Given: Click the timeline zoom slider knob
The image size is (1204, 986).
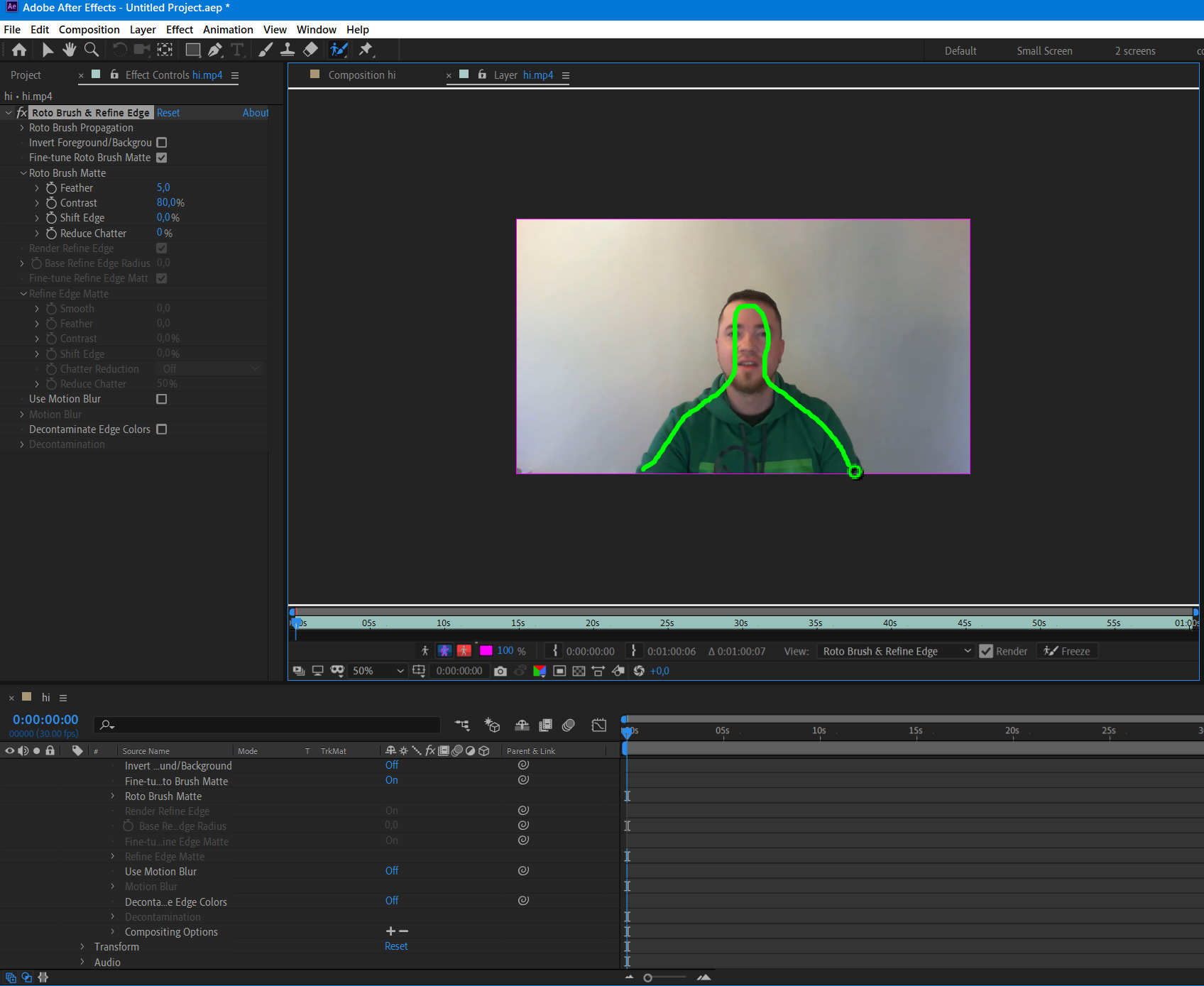Looking at the screenshot, I should tap(647, 978).
